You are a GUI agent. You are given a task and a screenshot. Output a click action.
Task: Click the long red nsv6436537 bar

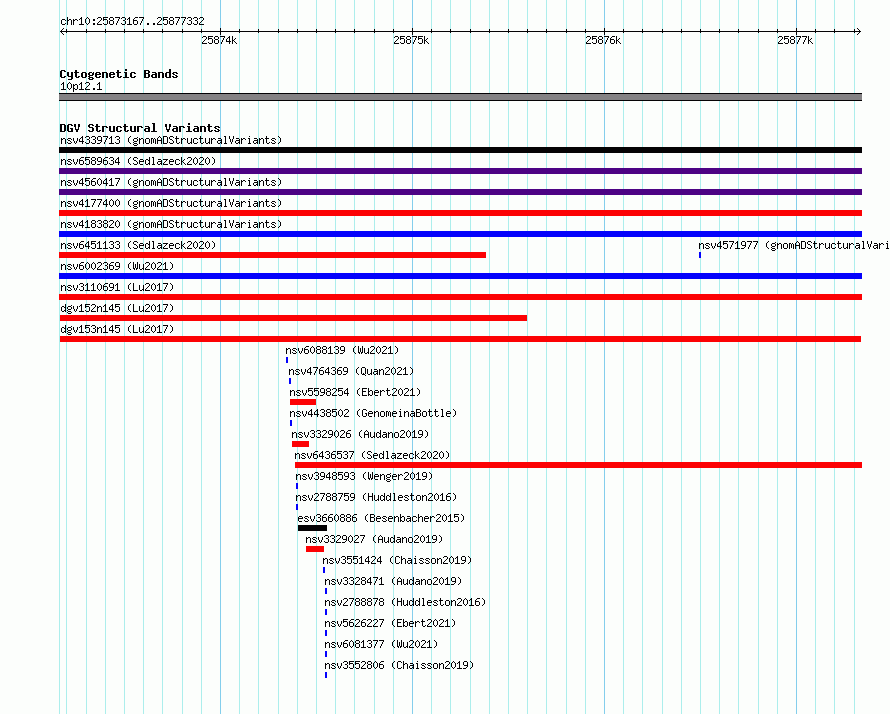coord(578,465)
